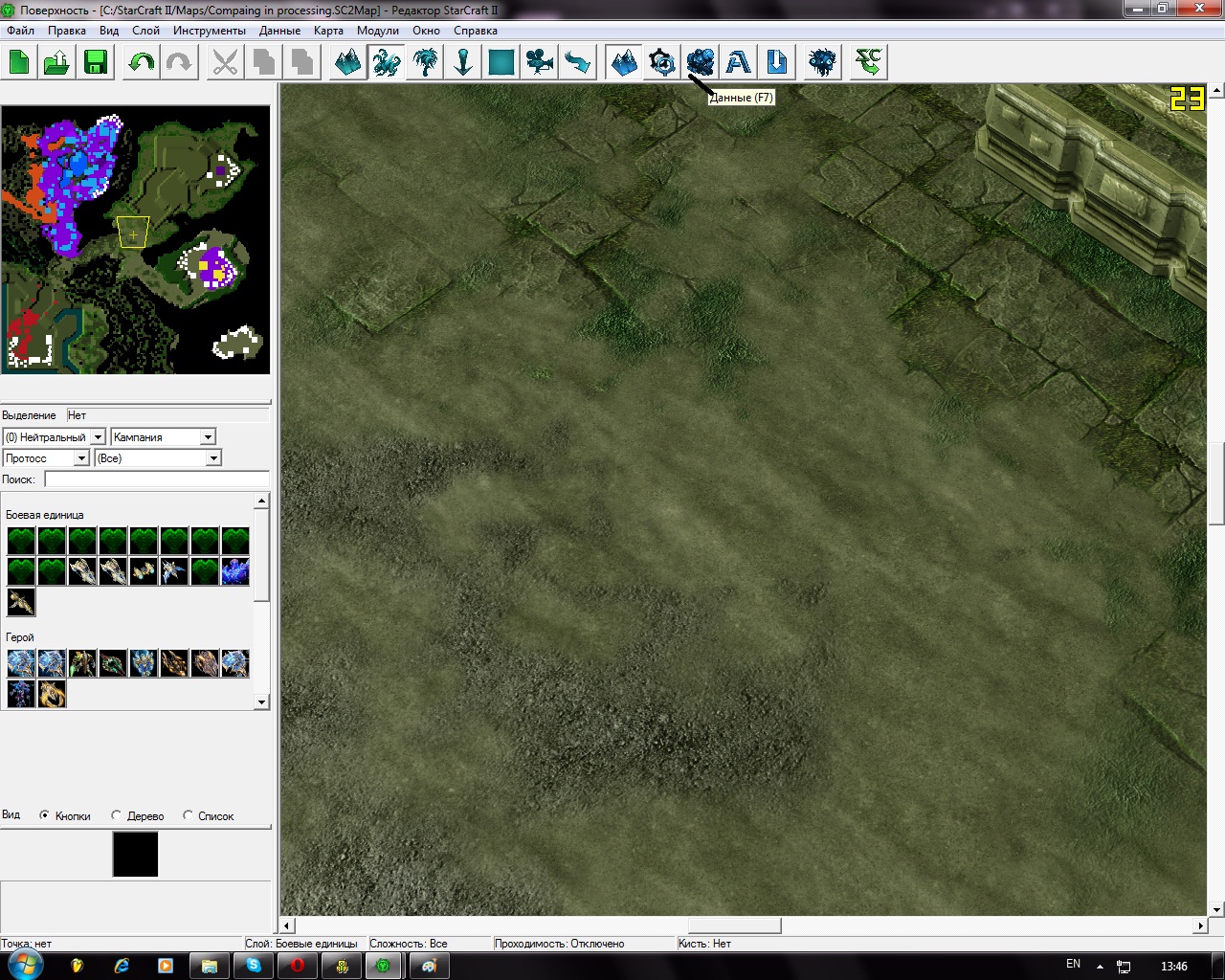Switch to the Points layer
This screenshot has width=1225, height=980.
click(462, 62)
